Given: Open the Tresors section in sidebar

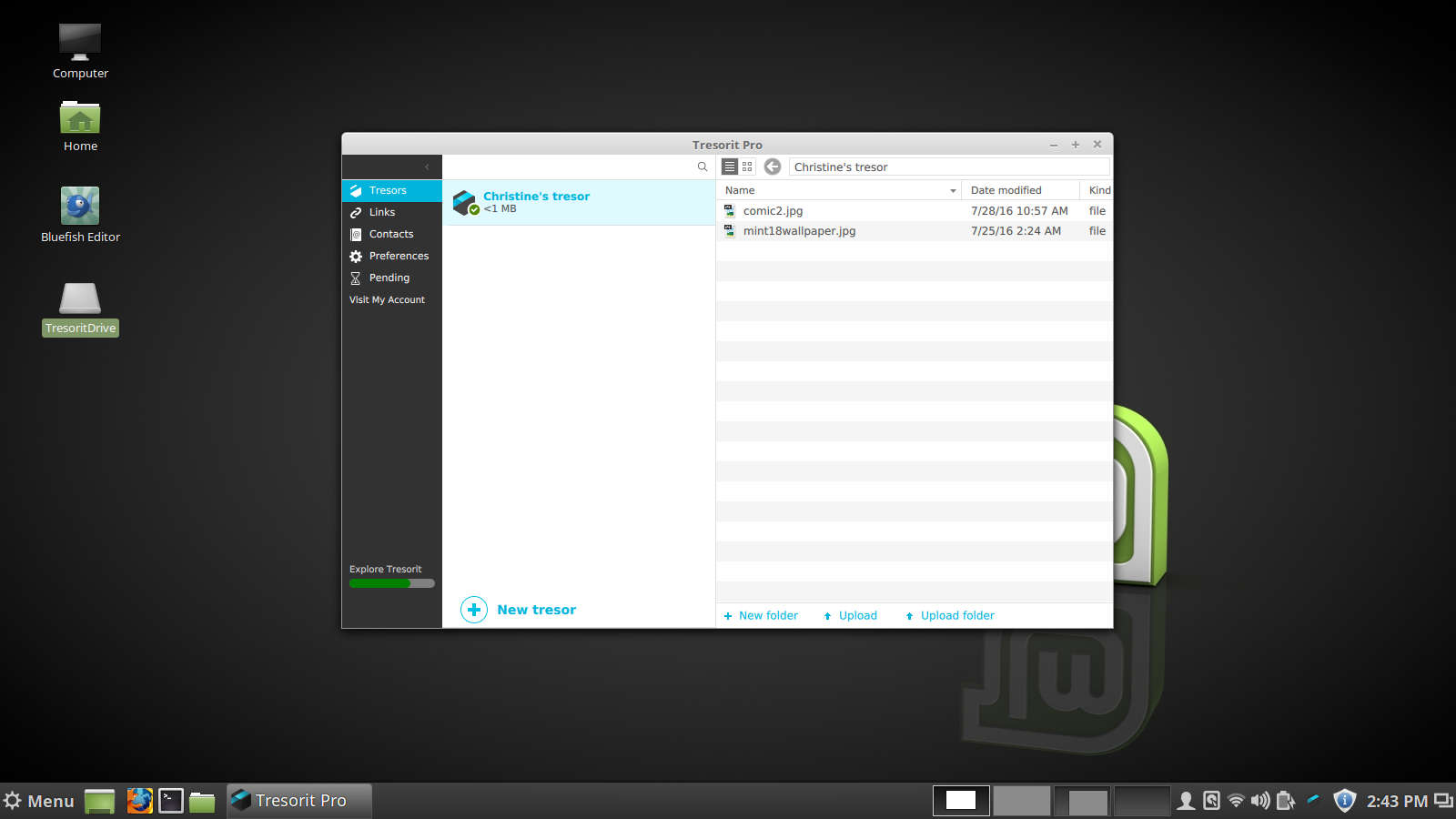Looking at the screenshot, I should tap(391, 190).
